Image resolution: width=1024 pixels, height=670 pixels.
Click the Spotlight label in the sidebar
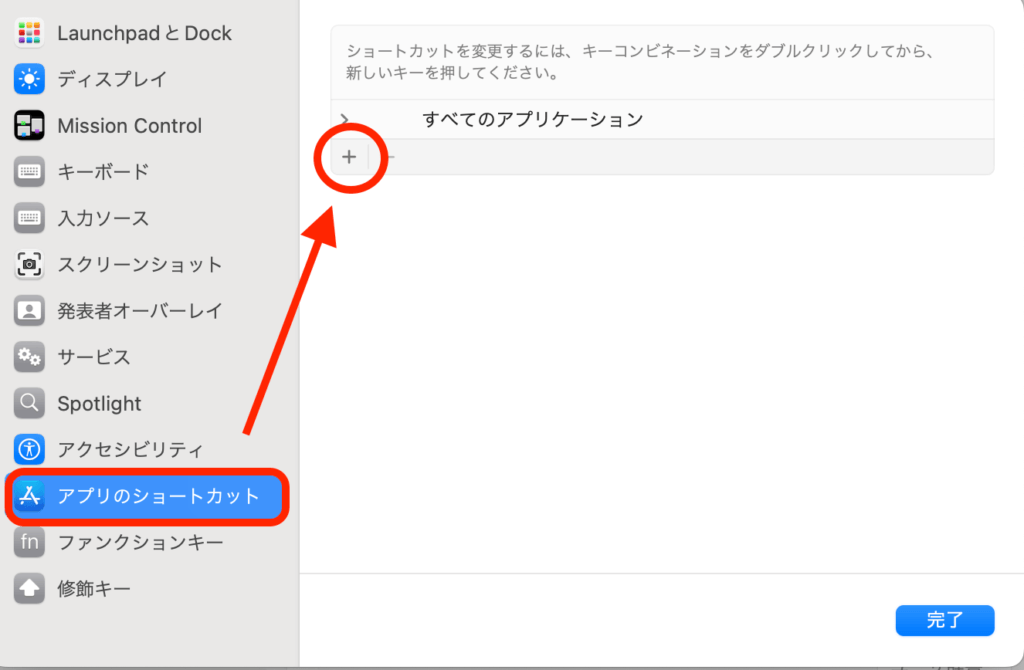point(99,404)
